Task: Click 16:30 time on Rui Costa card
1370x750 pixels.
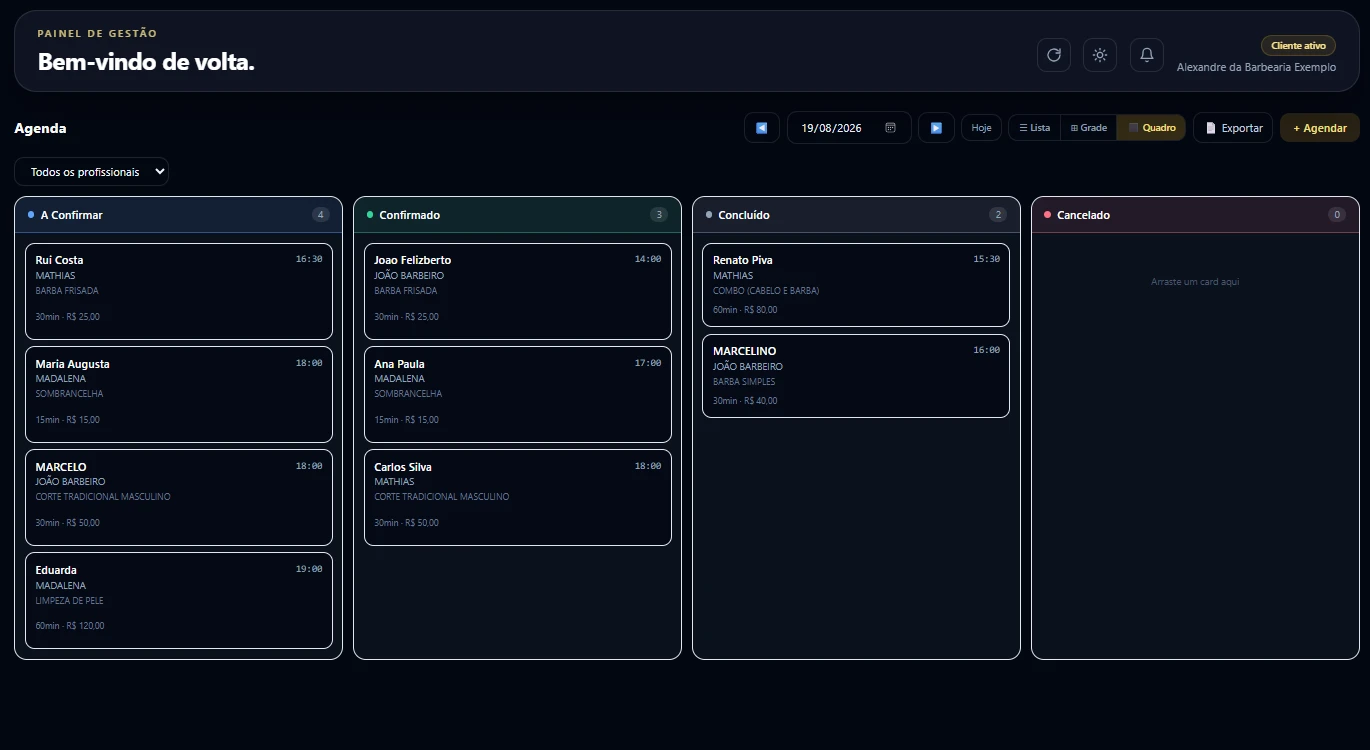Action: tap(309, 259)
